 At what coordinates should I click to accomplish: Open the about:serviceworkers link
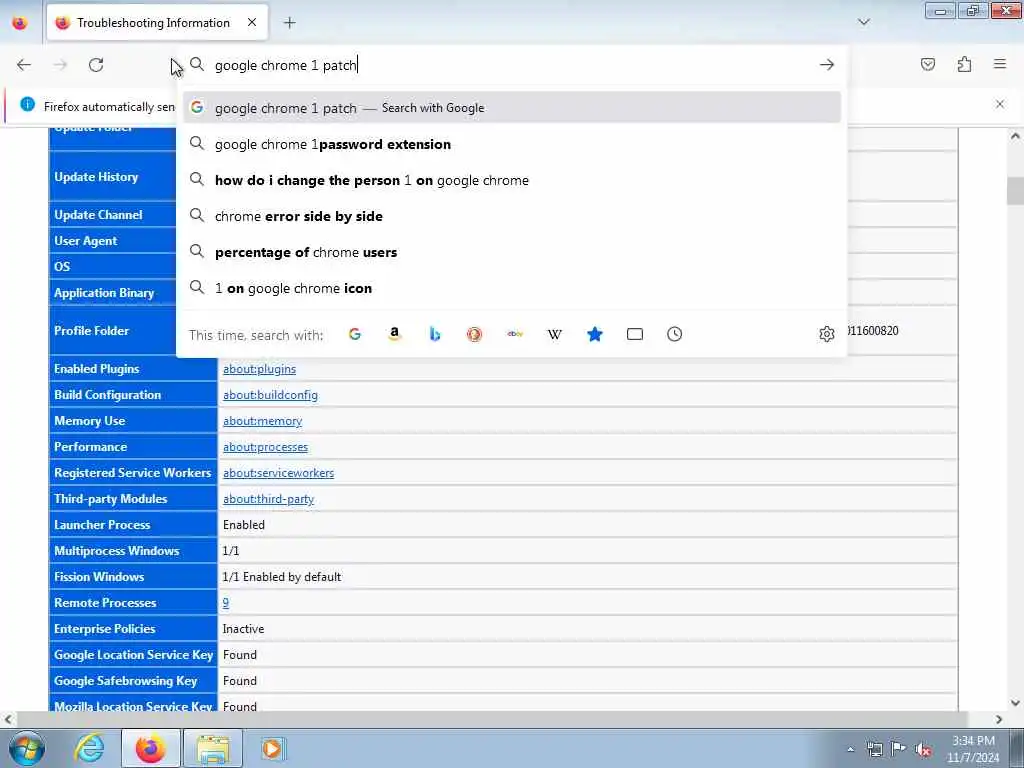(278, 473)
